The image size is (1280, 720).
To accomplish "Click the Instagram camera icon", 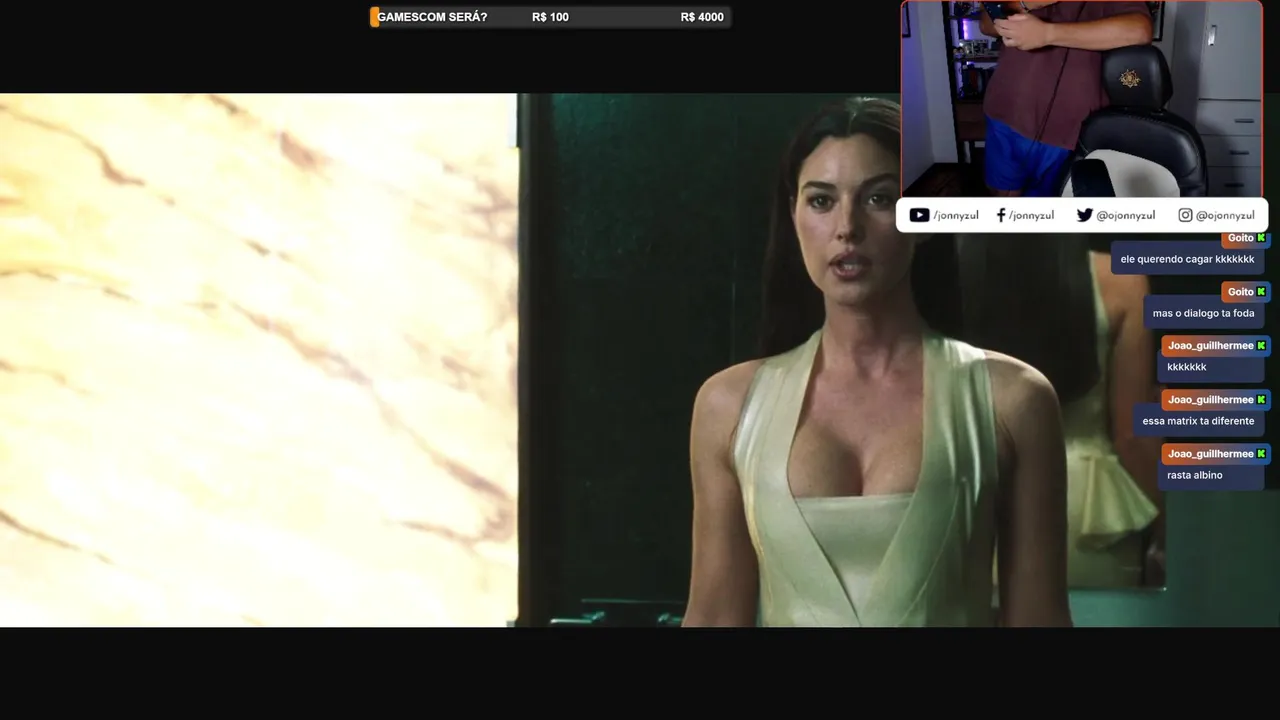I will pyautogui.click(x=1185, y=215).
